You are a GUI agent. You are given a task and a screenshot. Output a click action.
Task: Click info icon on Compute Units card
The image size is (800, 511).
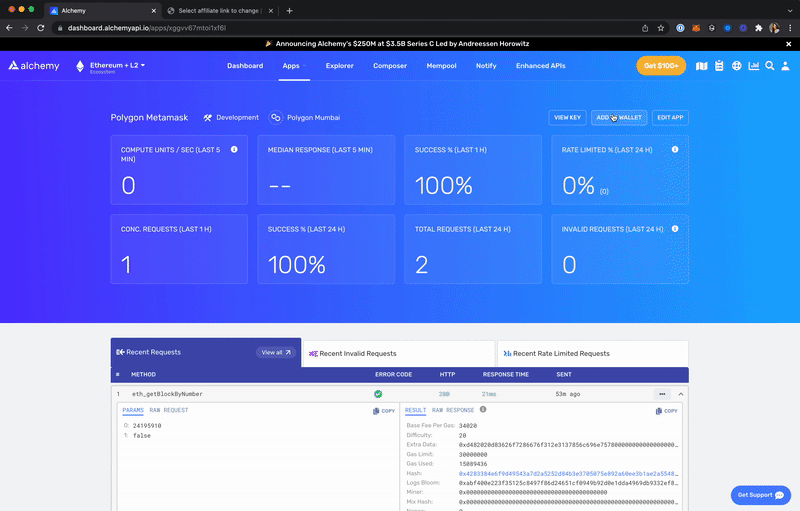coord(234,150)
